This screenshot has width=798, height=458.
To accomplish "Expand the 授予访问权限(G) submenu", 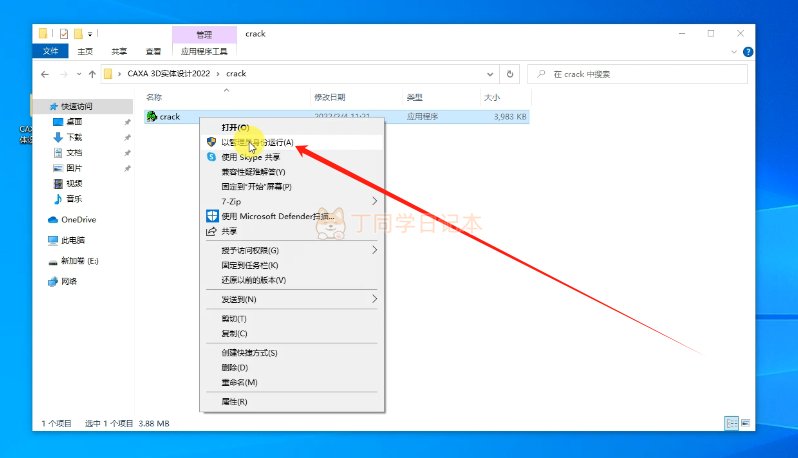I will (x=375, y=250).
